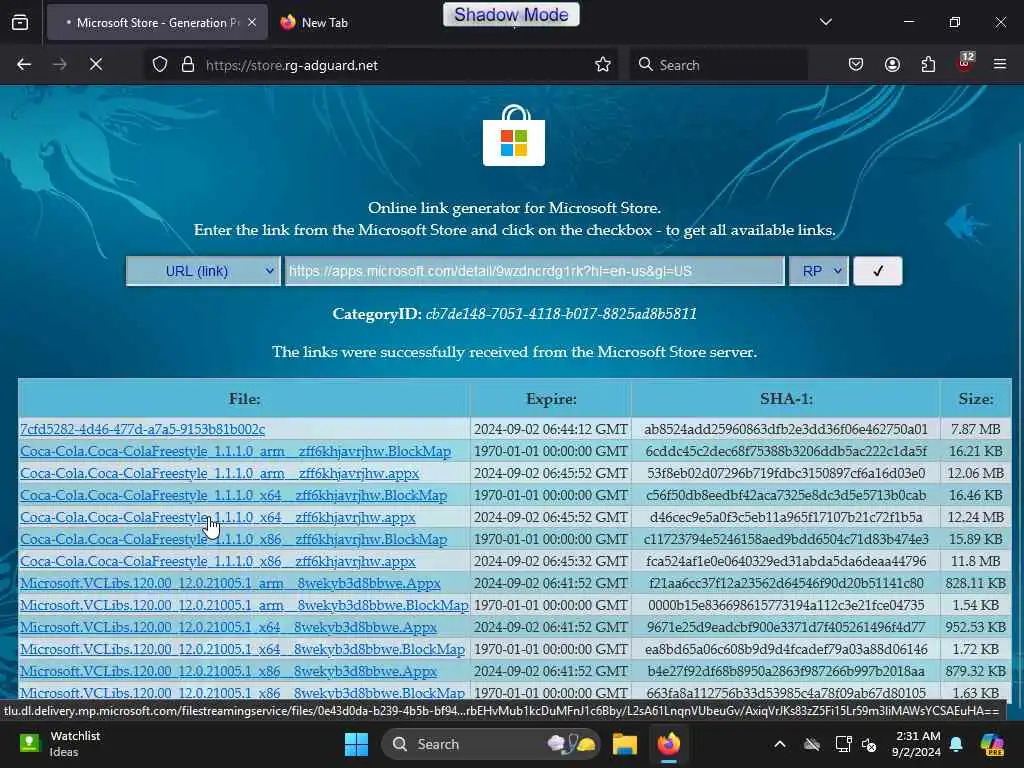This screenshot has height=768, width=1024.
Task: Open the URL (link) type dropdown
Action: [x=203, y=271]
